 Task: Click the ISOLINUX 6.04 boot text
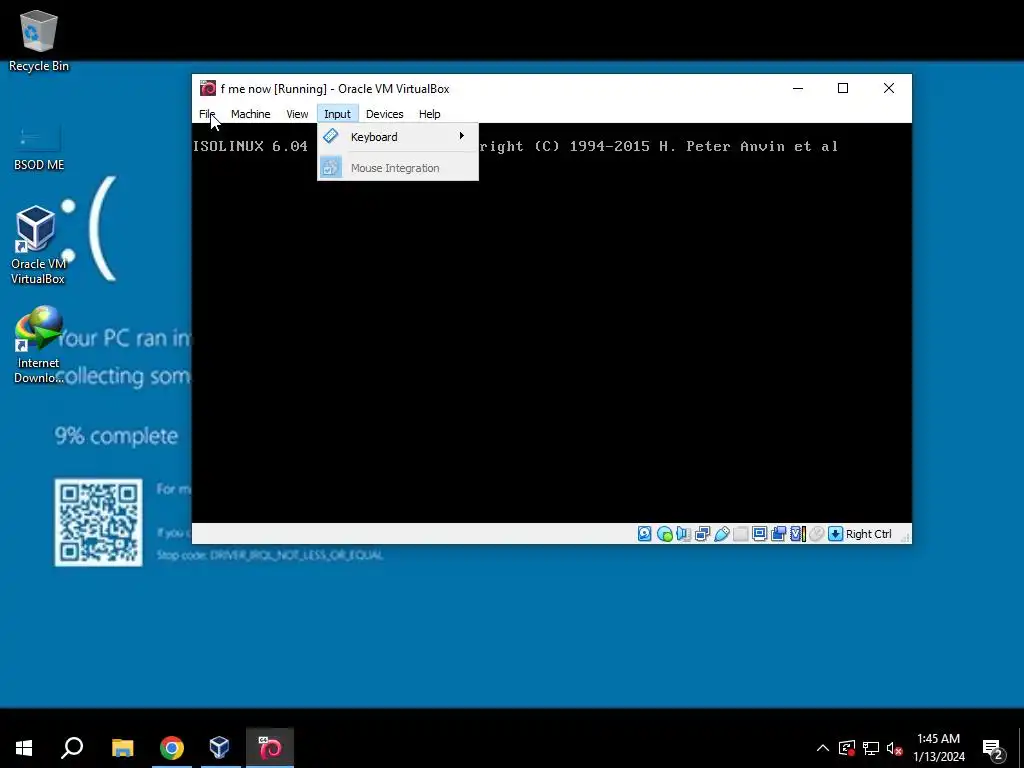pyautogui.click(x=250, y=146)
